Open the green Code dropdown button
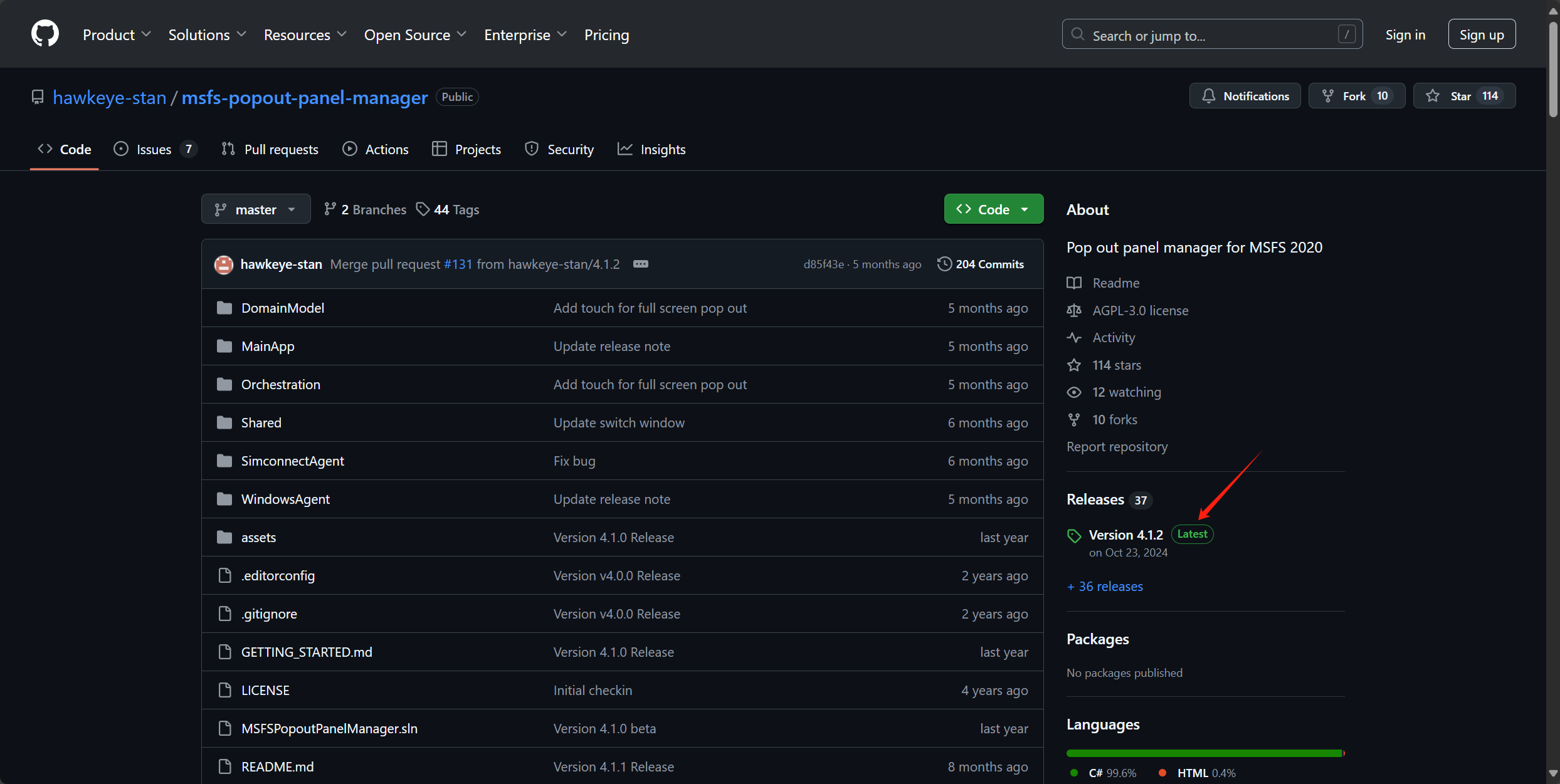 994,209
